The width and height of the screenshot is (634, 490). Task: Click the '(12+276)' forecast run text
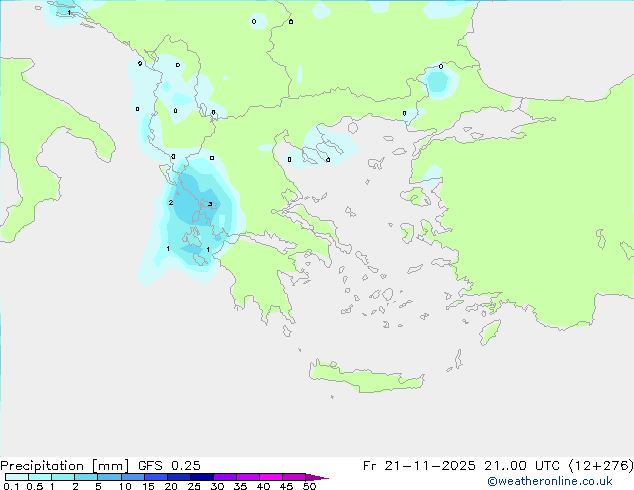pos(601,466)
